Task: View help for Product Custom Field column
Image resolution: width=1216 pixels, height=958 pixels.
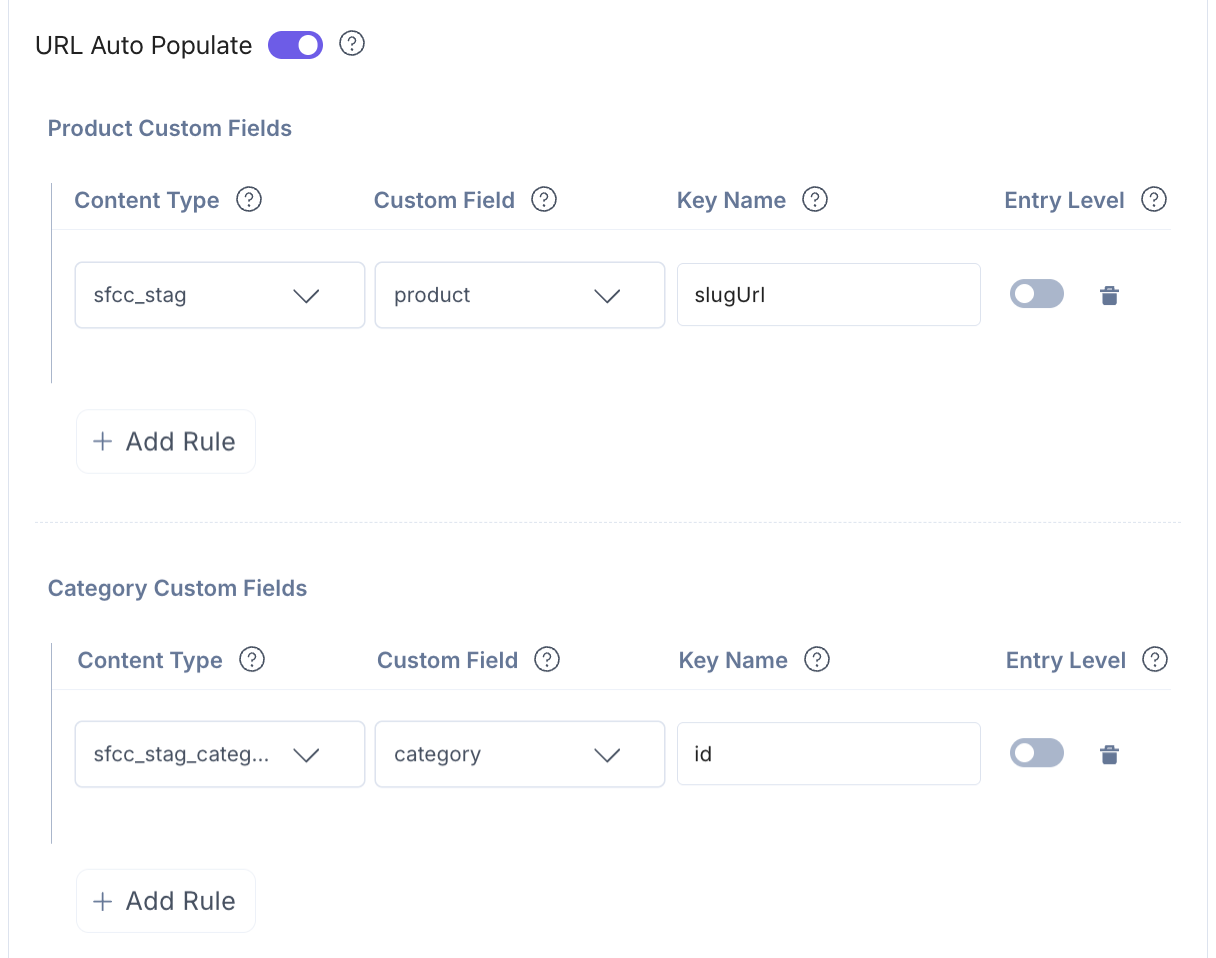Action: [544, 199]
